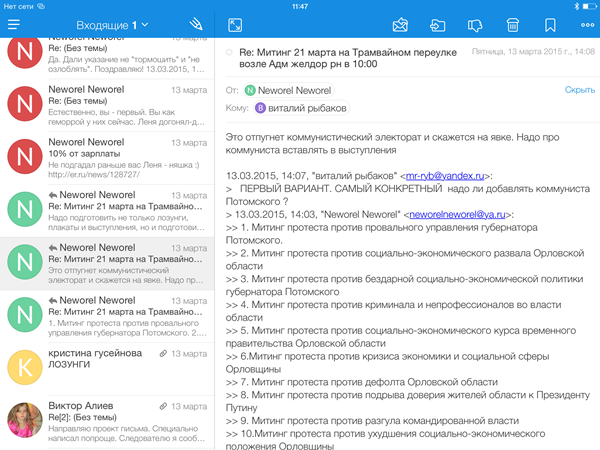This screenshot has height=450, width=600.
Task: Tap quoted line '7. Митинг протеста против дефолта'
Action: tap(362, 382)
